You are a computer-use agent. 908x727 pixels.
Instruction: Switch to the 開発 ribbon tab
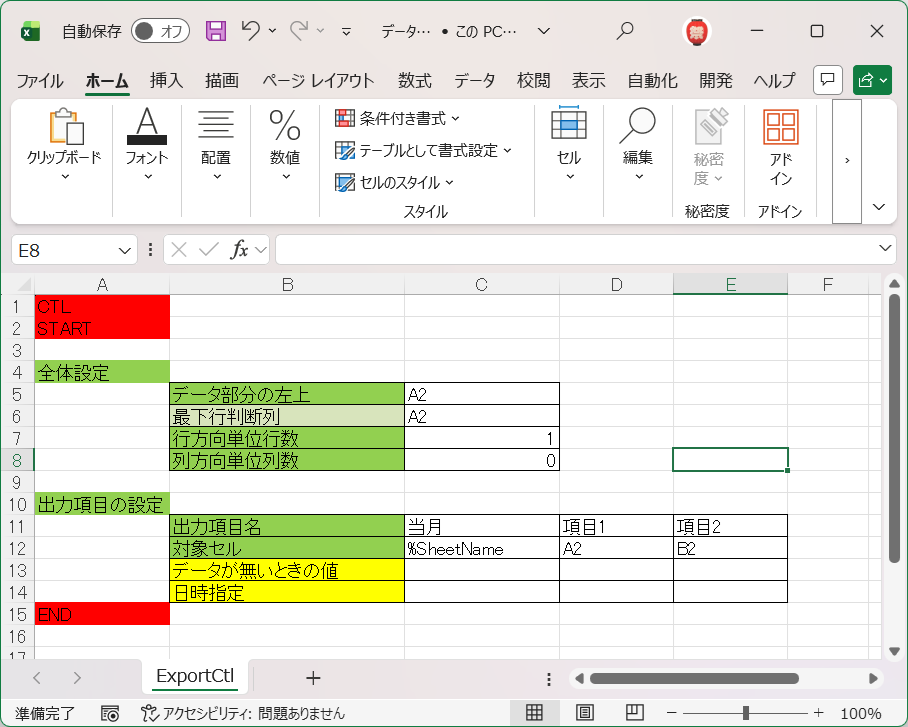[x=716, y=81]
